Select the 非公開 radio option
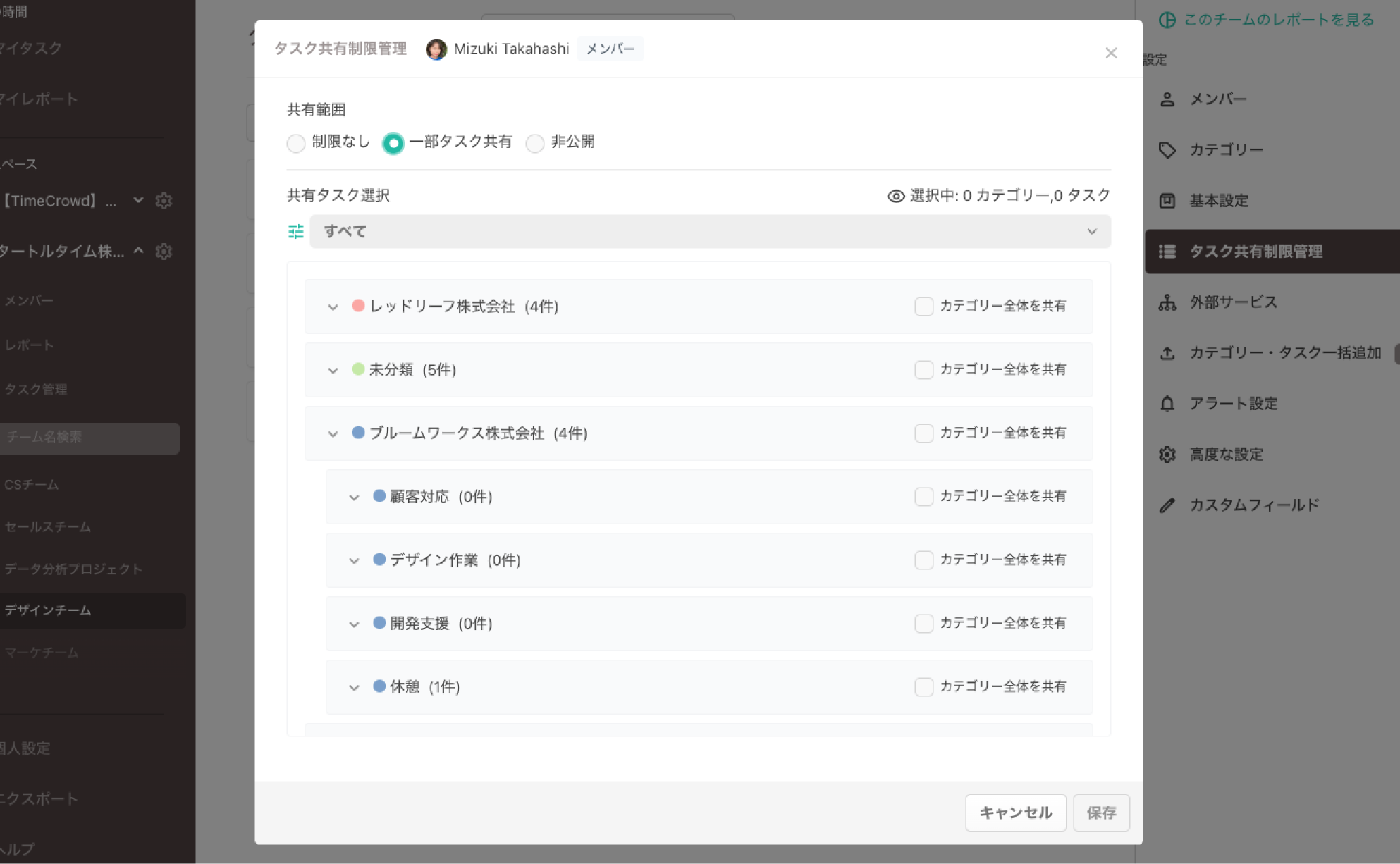 pos(535,143)
